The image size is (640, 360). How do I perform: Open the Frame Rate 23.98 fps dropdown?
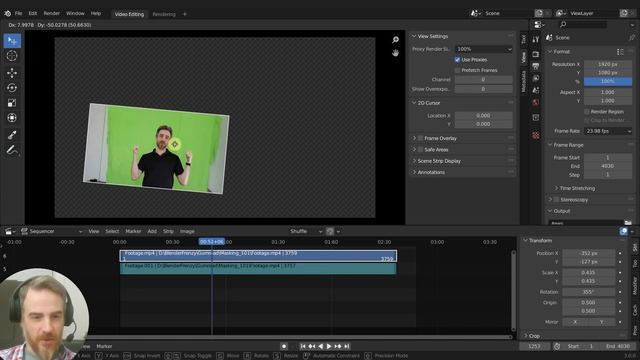[x=608, y=131]
